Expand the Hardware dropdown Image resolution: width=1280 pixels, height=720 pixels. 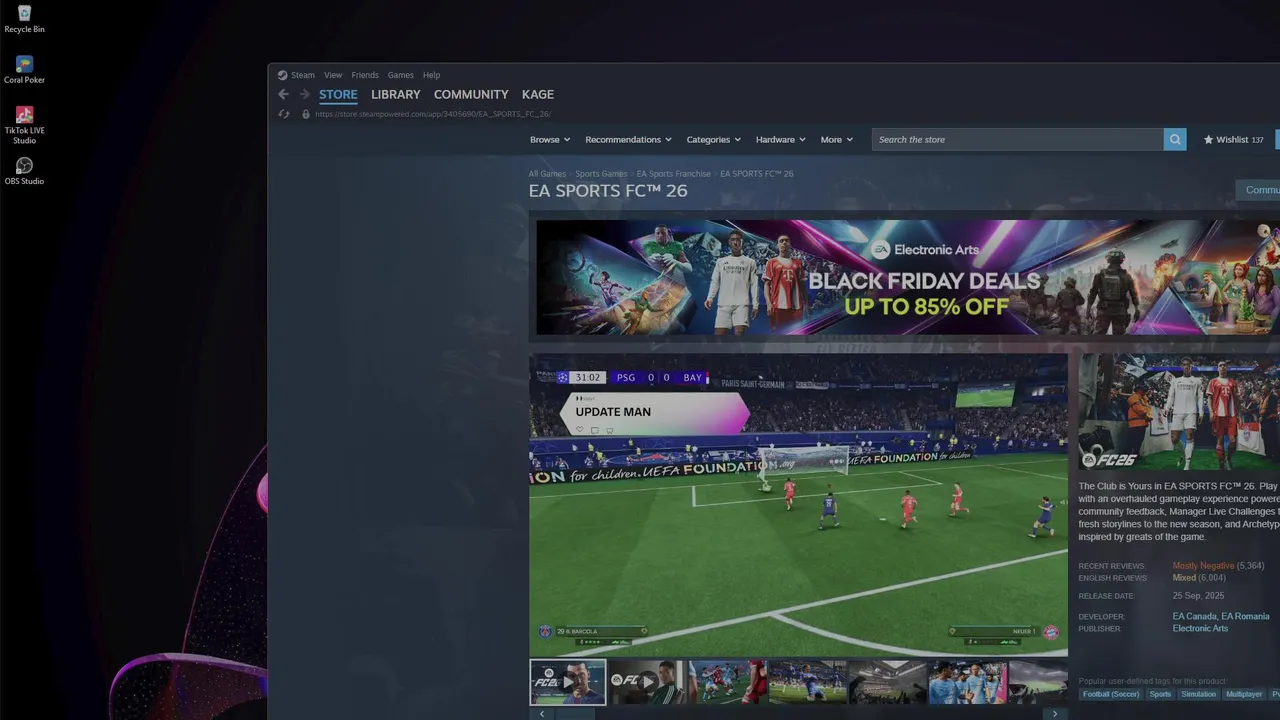(780, 140)
